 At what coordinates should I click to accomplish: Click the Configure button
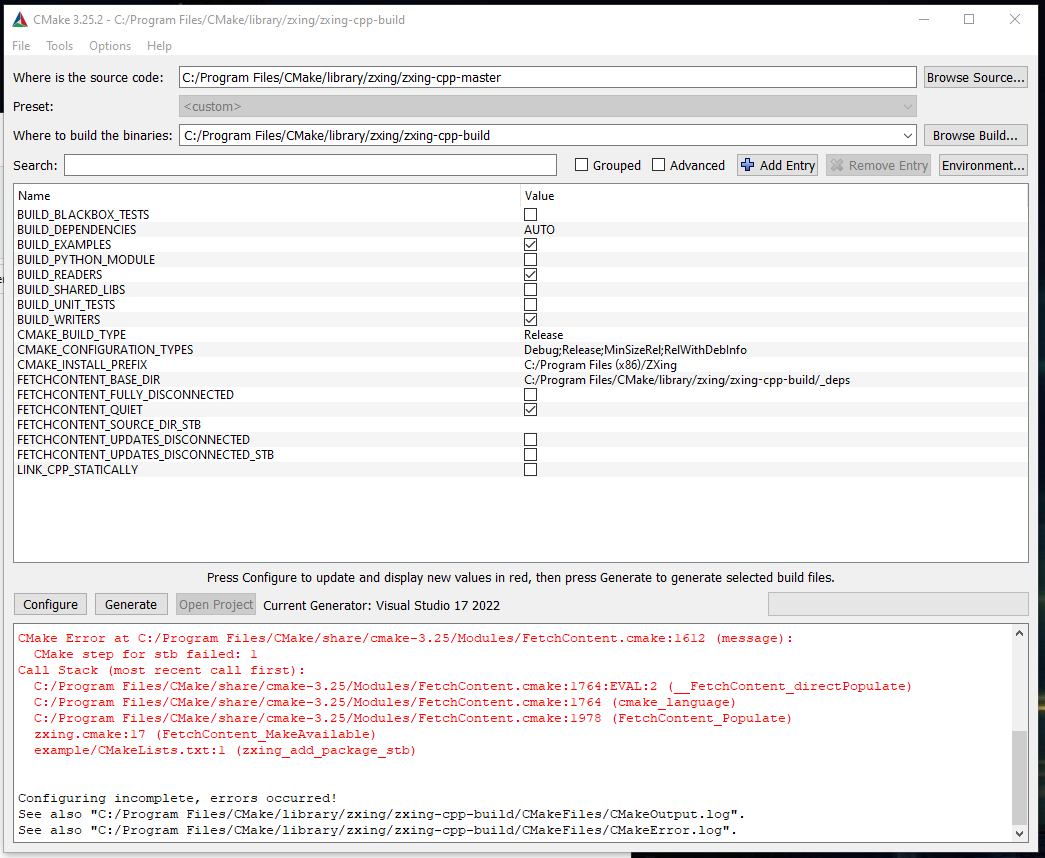point(51,605)
